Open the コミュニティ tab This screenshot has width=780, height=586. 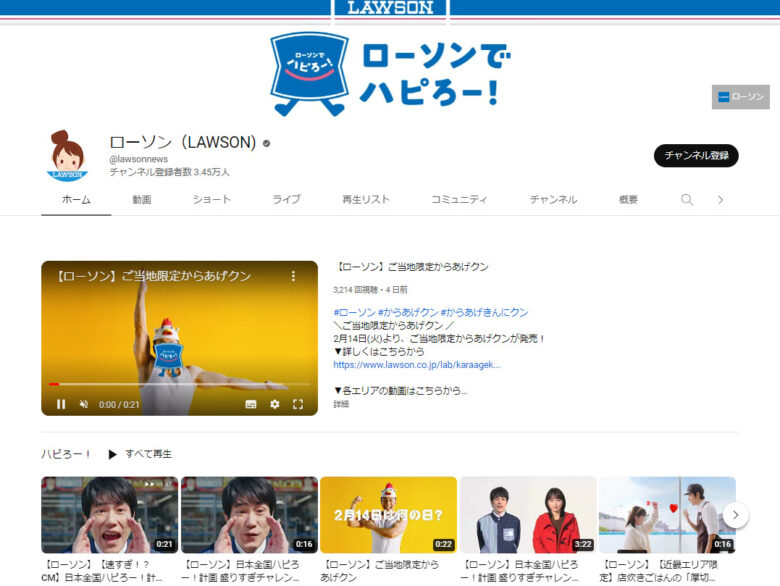click(x=459, y=200)
